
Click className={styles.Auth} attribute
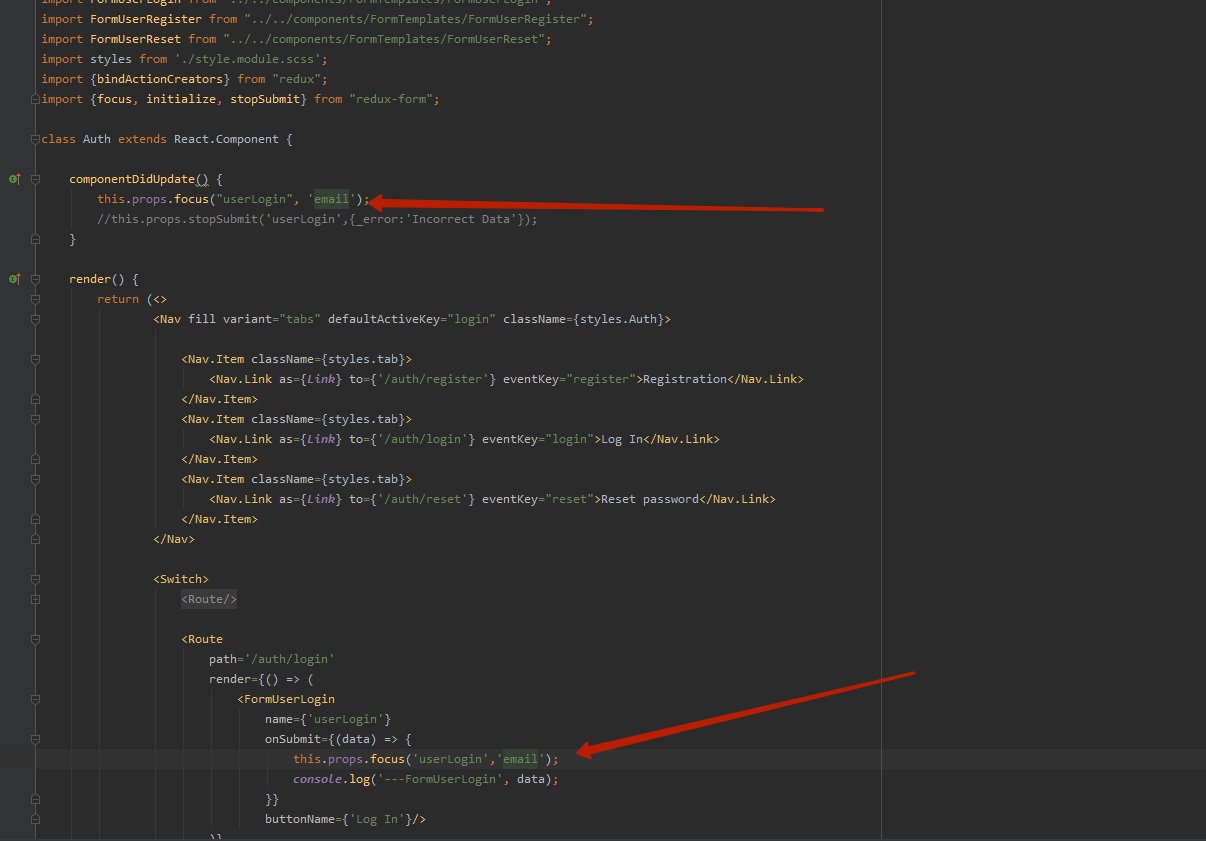583,319
